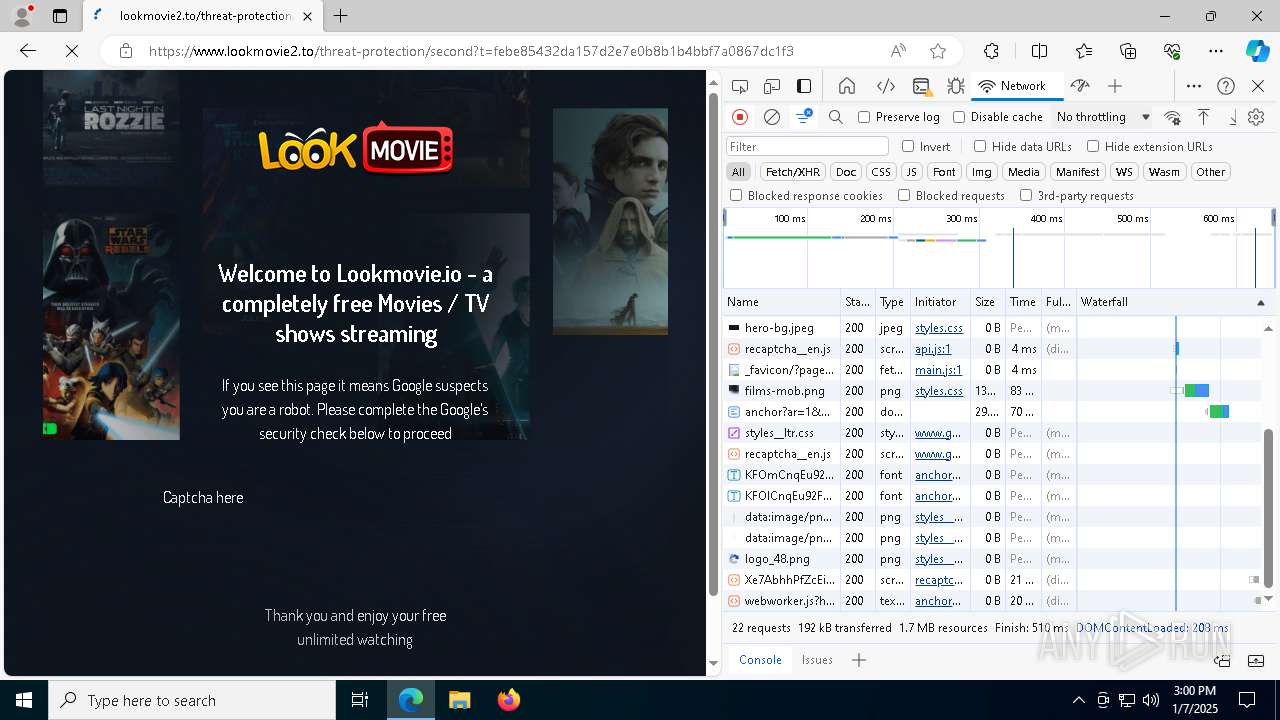Export HAR file download arrow
The height and width of the screenshot is (720, 1280).
pyautogui.click(x=1232, y=117)
